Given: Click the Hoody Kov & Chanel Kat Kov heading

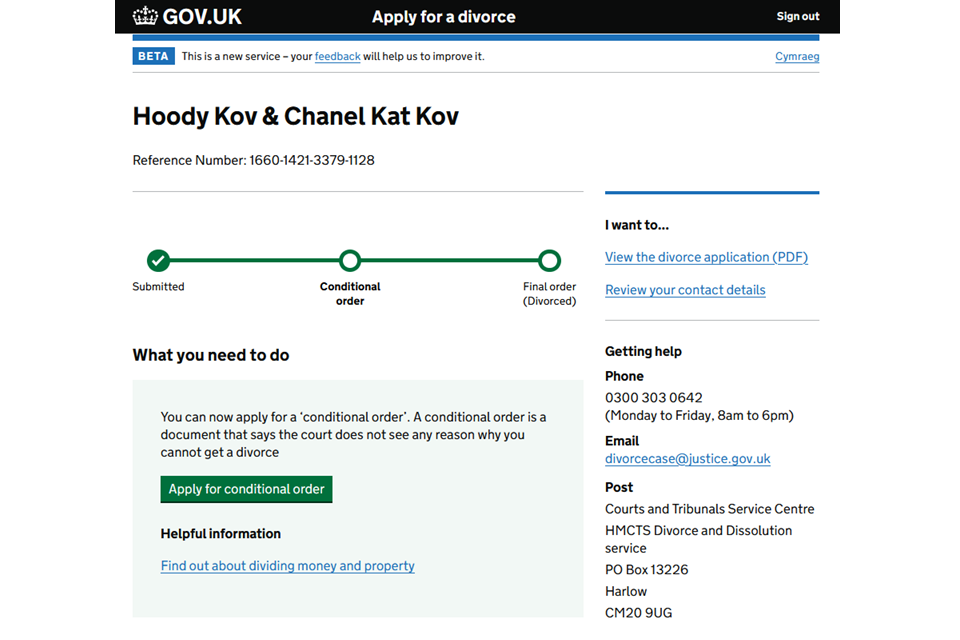Looking at the screenshot, I should (295, 116).
